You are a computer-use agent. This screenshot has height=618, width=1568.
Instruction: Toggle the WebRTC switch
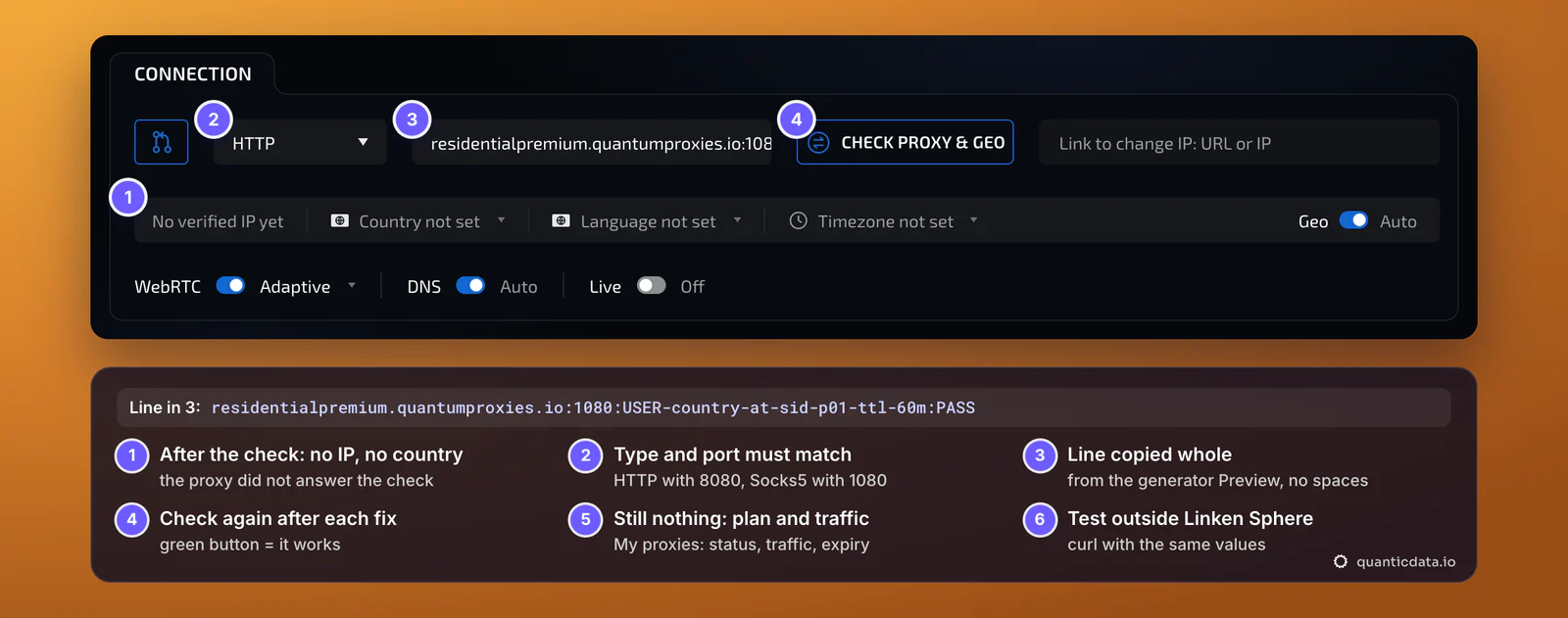(x=230, y=285)
